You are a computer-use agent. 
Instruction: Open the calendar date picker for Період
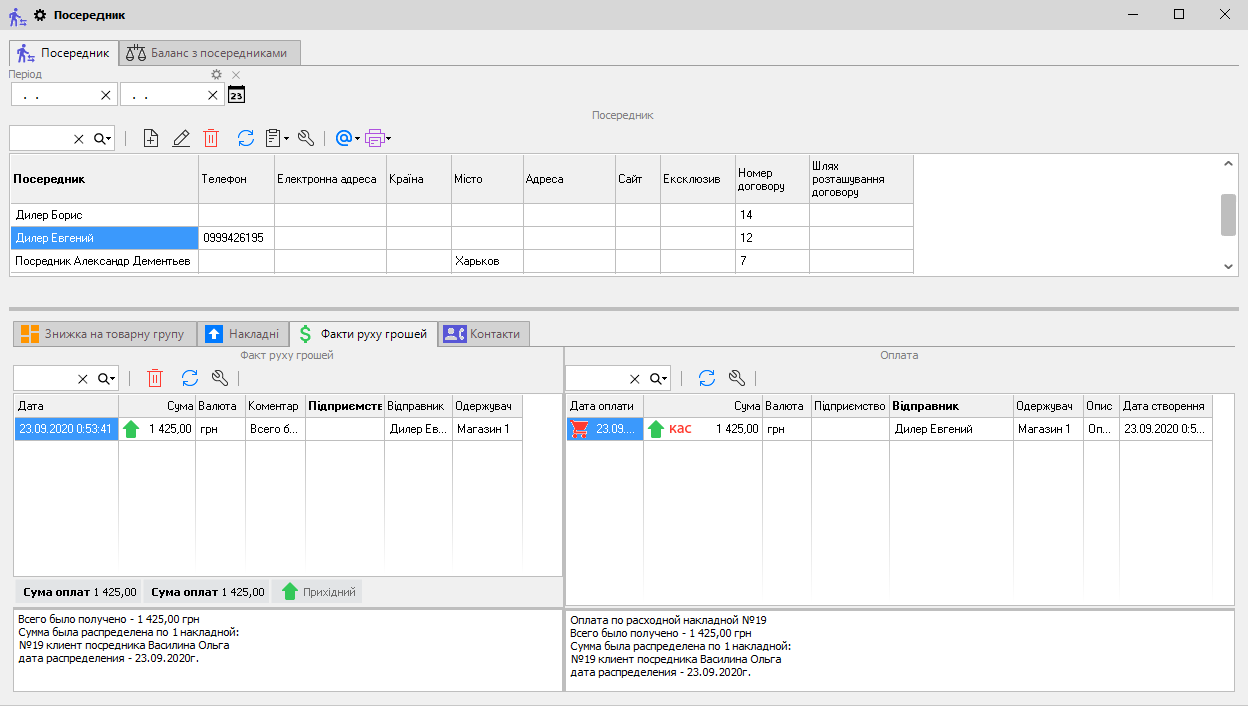coord(236,95)
